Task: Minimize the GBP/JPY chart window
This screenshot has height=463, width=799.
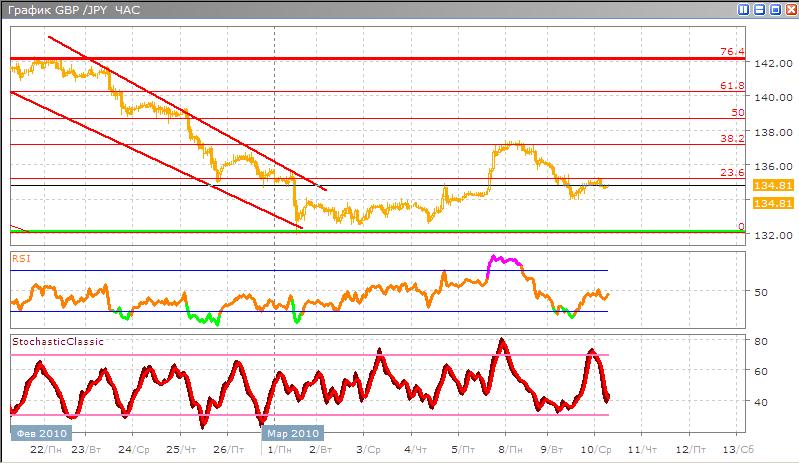Action: tap(758, 9)
